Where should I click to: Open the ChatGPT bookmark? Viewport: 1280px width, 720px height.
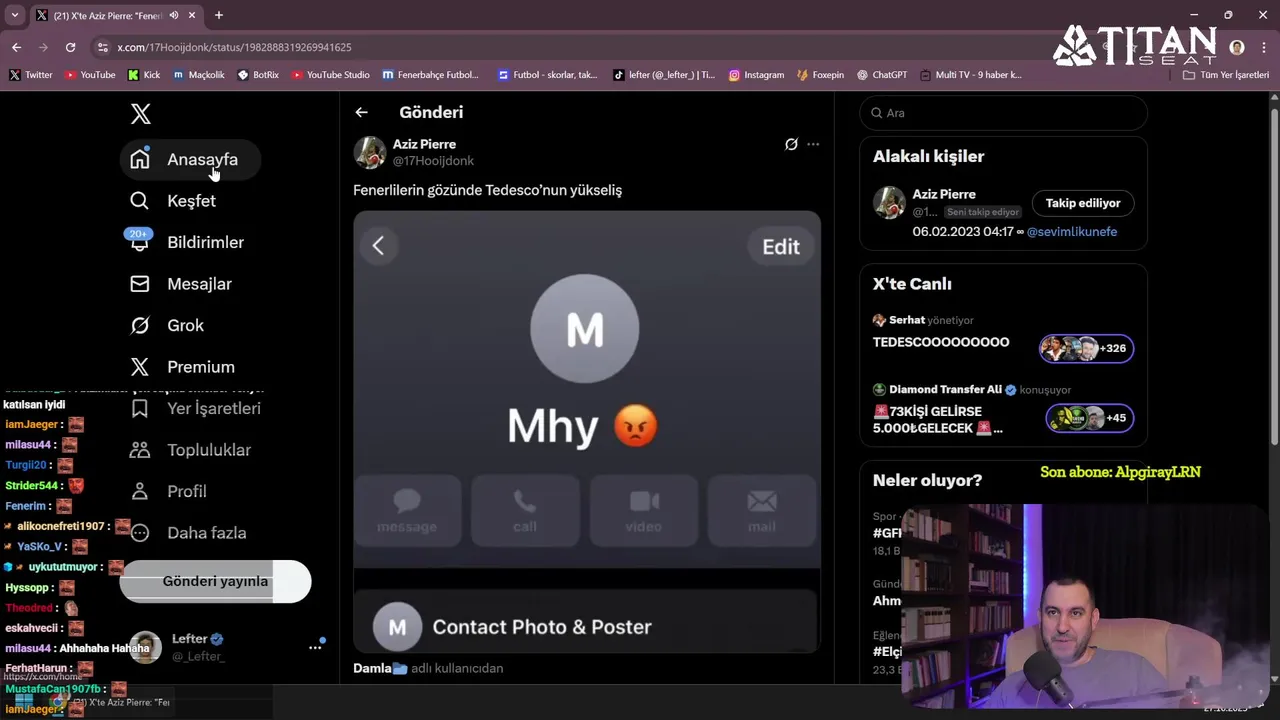coord(881,75)
